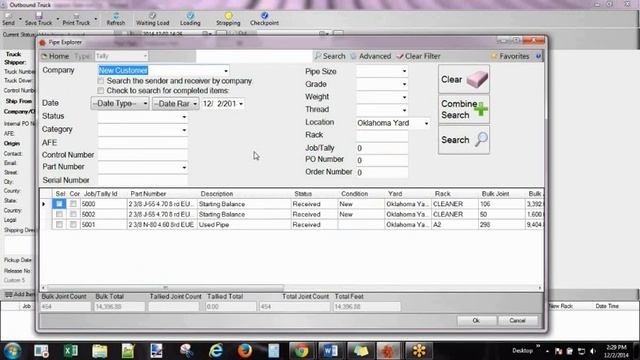Click the grid's horizontal scrollbar
640x360 pixels.
coord(165,288)
